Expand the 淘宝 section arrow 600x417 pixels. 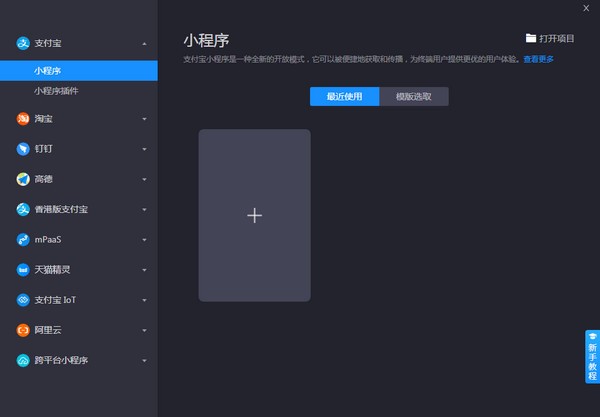[x=144, y=120]
